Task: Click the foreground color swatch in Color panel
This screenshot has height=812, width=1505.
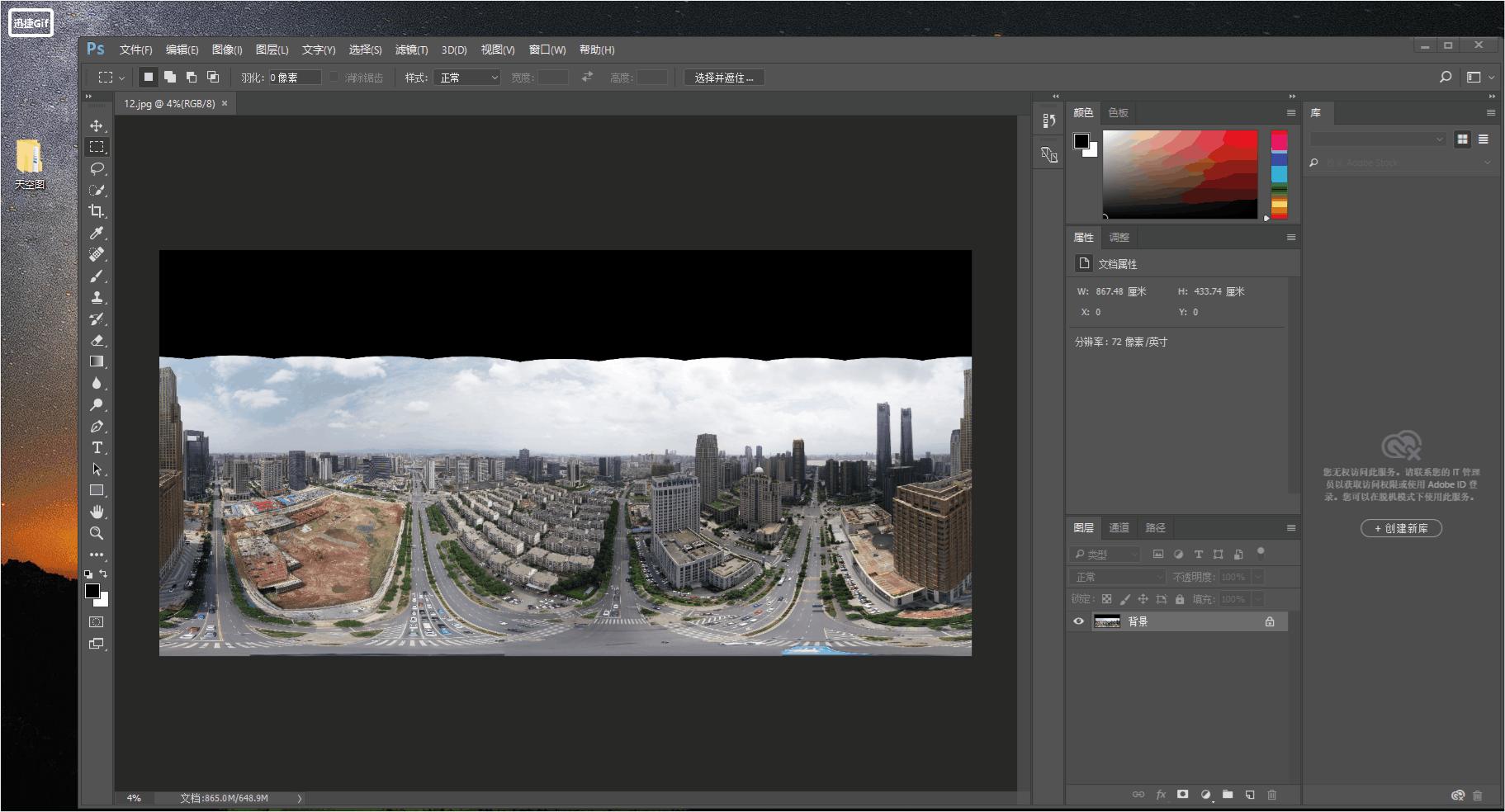Action: [1081, 141]
